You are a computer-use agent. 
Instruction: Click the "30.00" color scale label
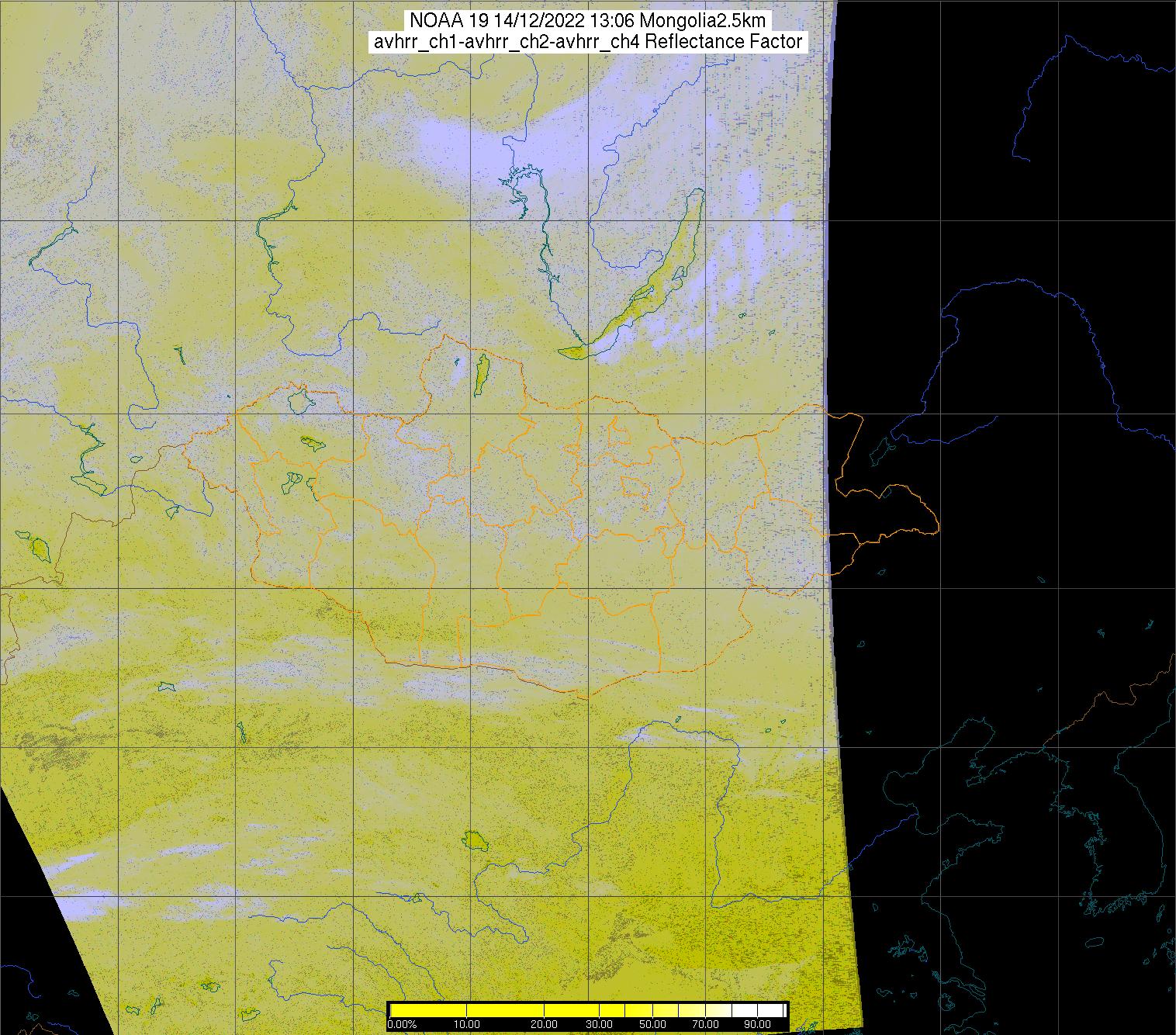pos(598,1026)
